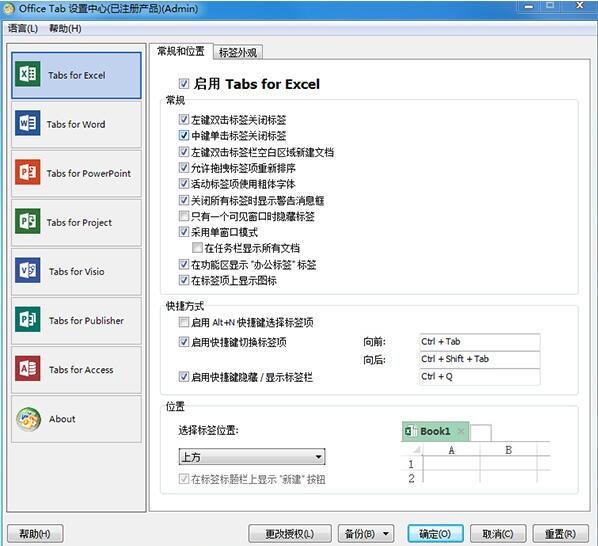Click the 帮助(H) button at bottom left

(x=35, y=534)
